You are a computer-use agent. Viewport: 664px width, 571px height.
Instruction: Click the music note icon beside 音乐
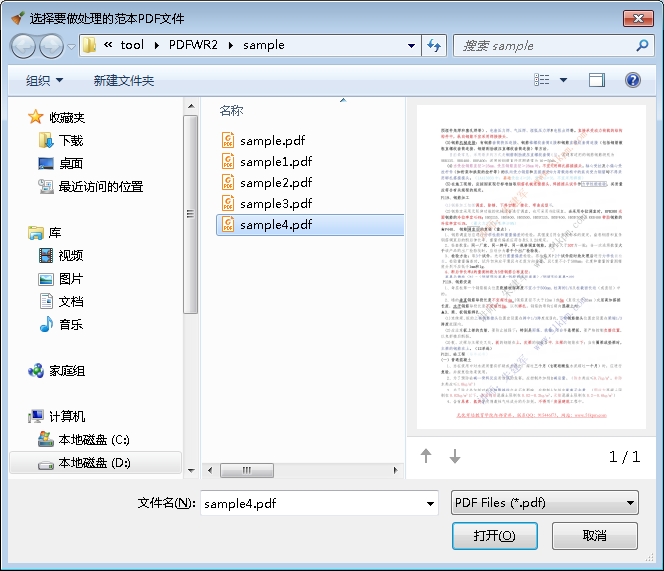coord(46,324)
